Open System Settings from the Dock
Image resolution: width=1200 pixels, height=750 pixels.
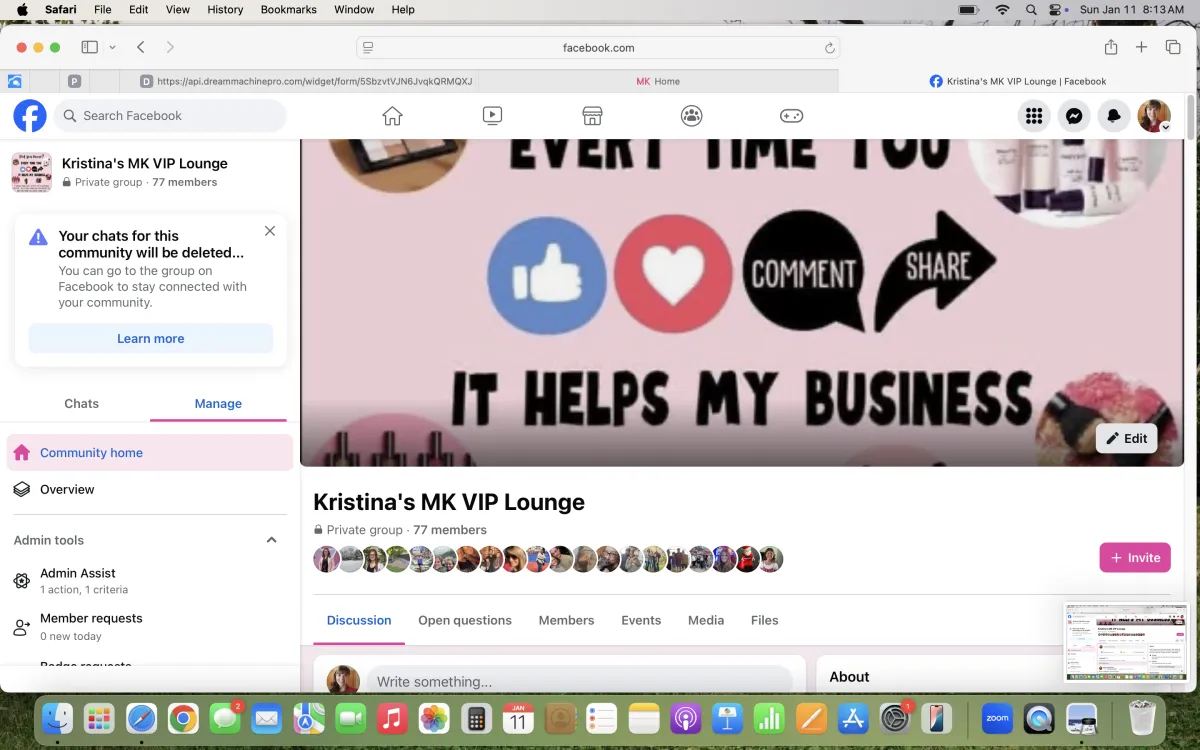[x=894, y=718]
